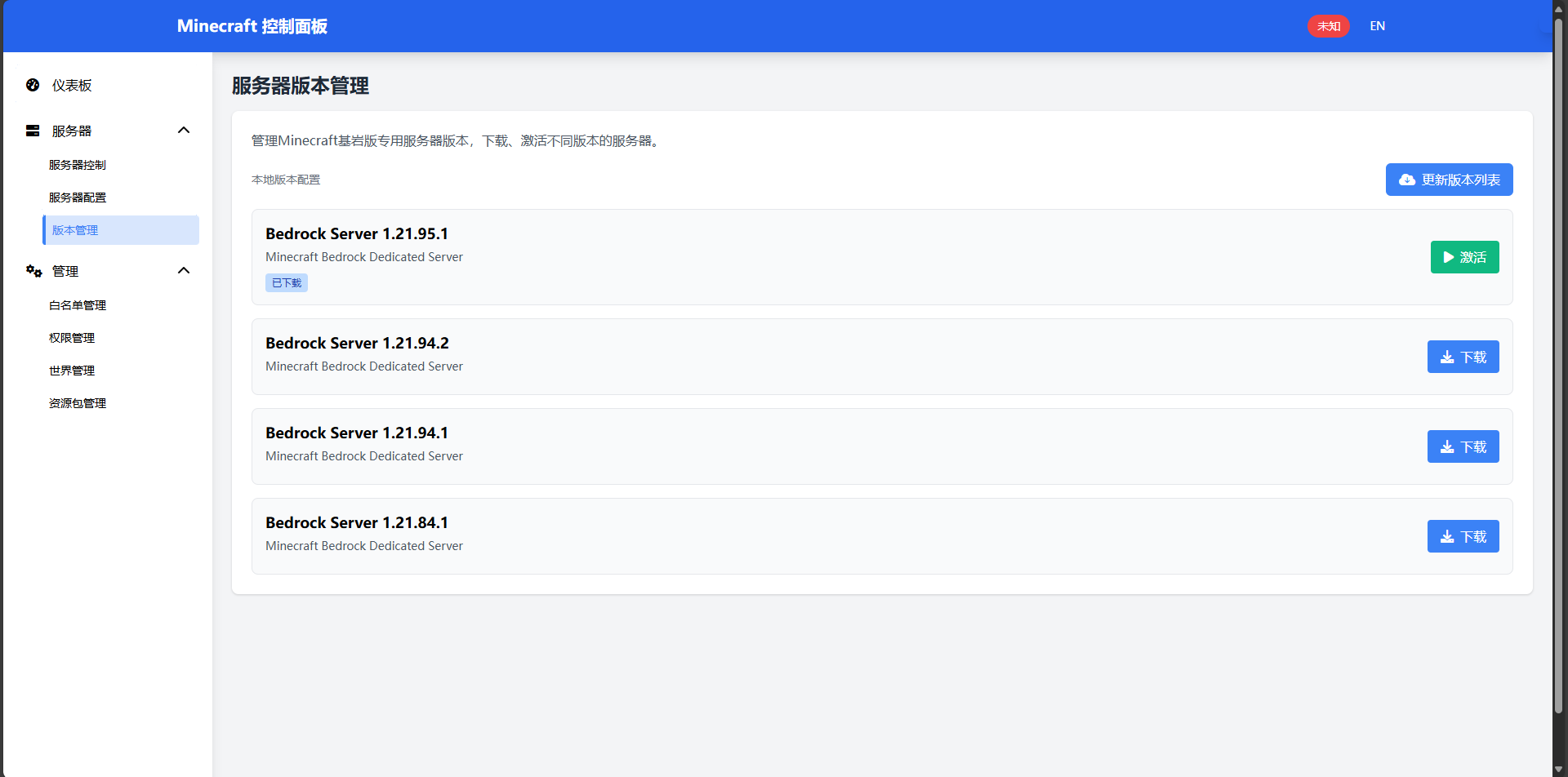1568x777 pixels.
Task: Click the management gears icon in sidebar
Action: (33, 271)
